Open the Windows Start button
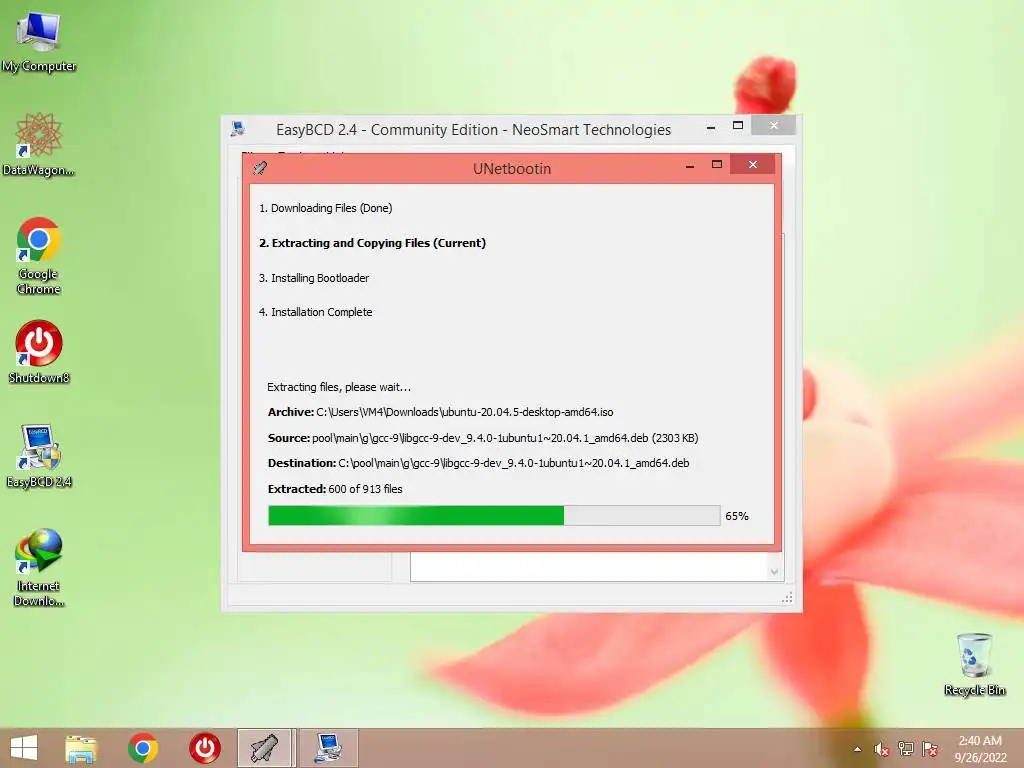This screenshot has height=768, width=1024. tap(24, 748)
